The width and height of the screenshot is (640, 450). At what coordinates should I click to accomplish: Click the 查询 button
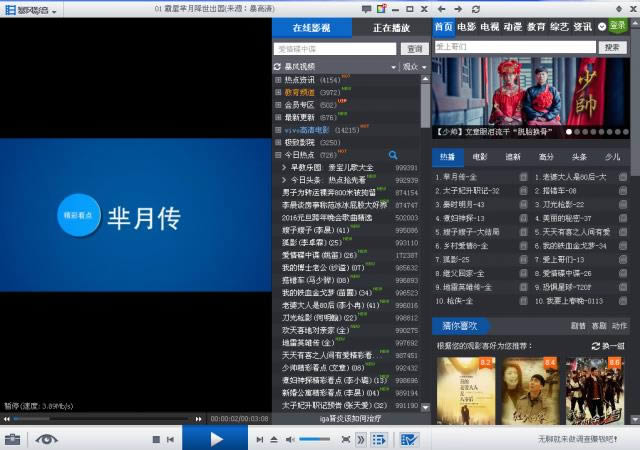tap(414, 49)
